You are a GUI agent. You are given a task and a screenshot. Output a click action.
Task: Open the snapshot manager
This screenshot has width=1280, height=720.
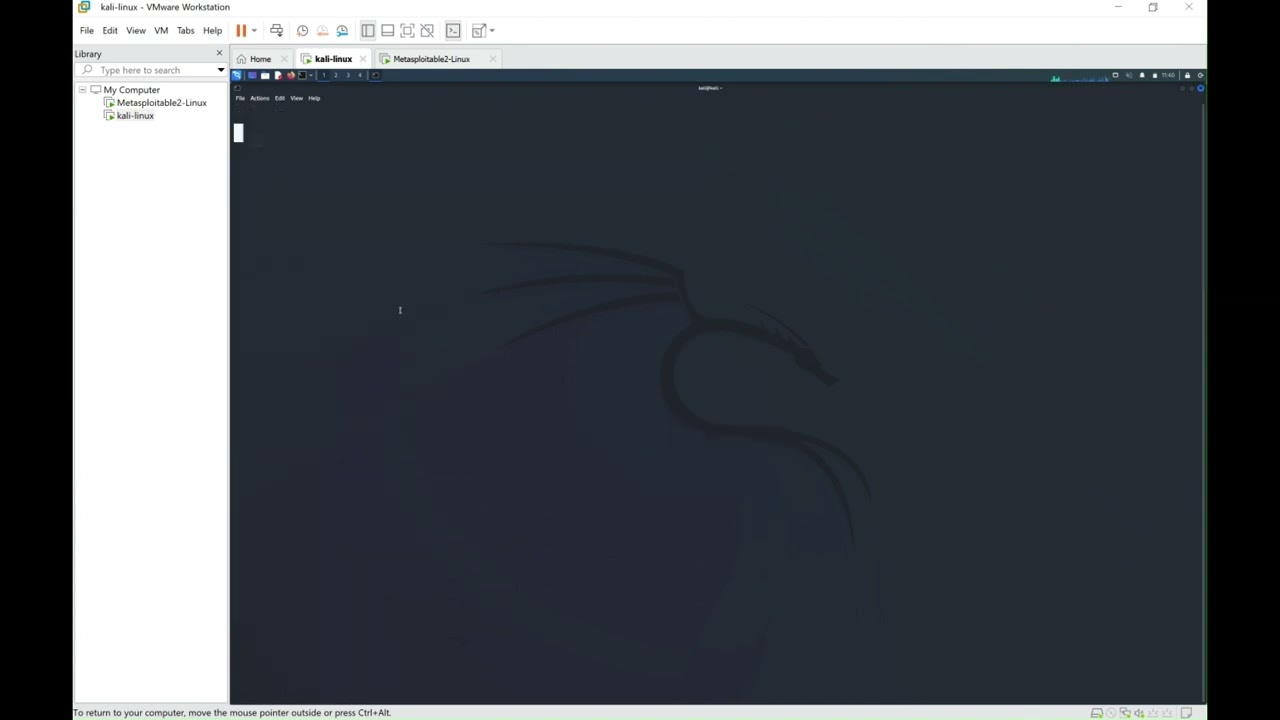pos(342,31)
